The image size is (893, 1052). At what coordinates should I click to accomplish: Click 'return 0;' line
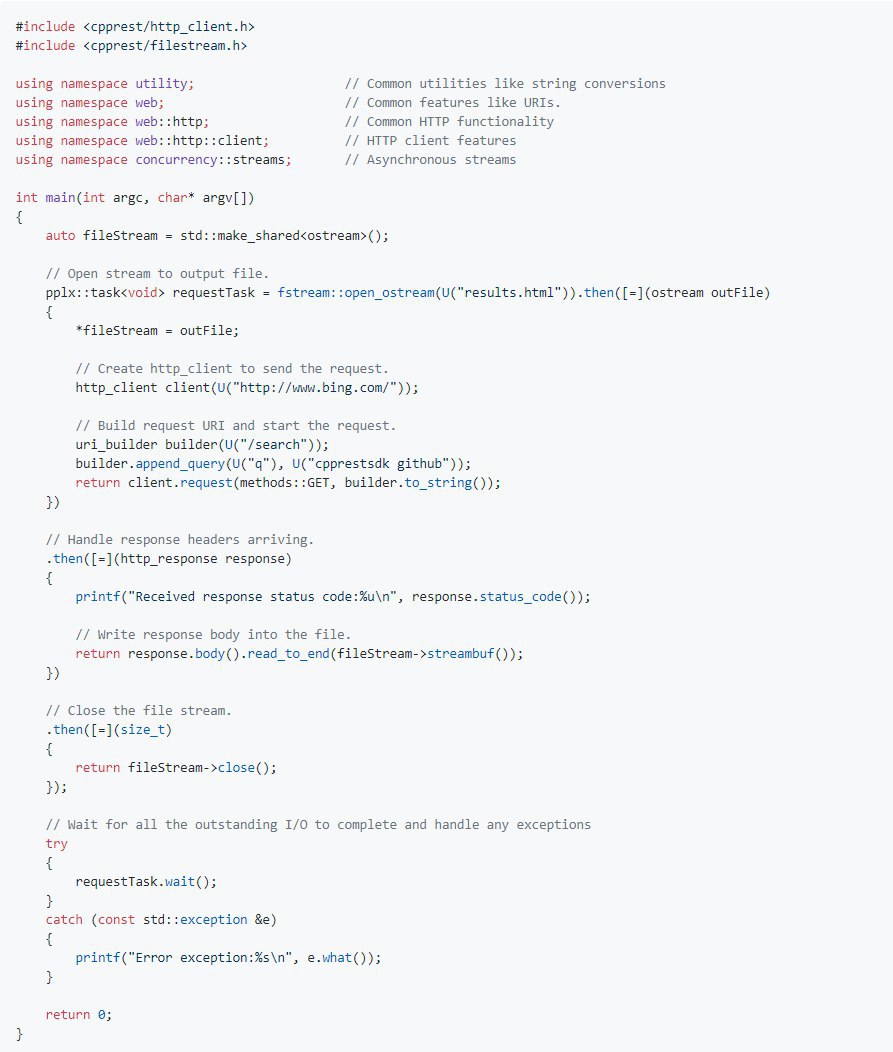(78, 1015)
